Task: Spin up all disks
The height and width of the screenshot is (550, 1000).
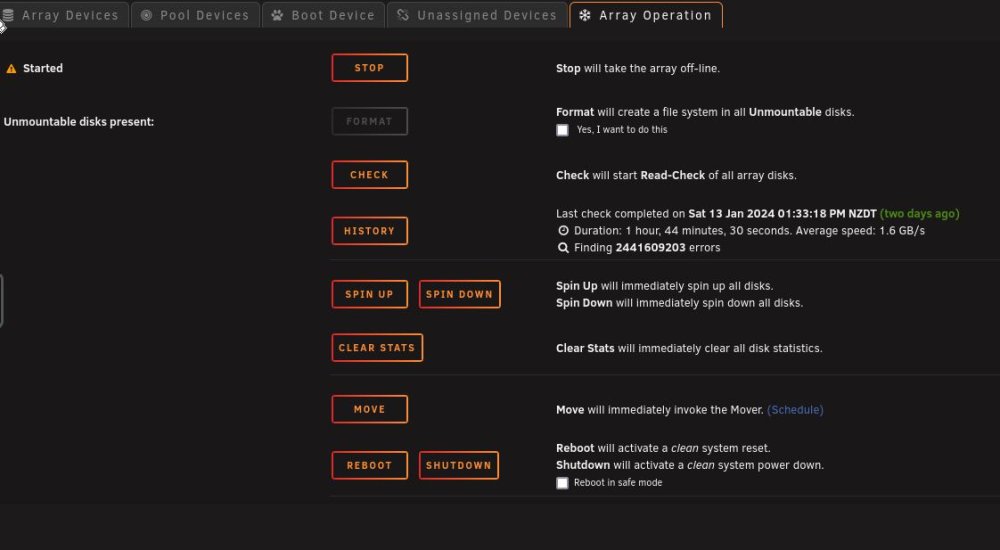Action: click(x=369, y=294)
